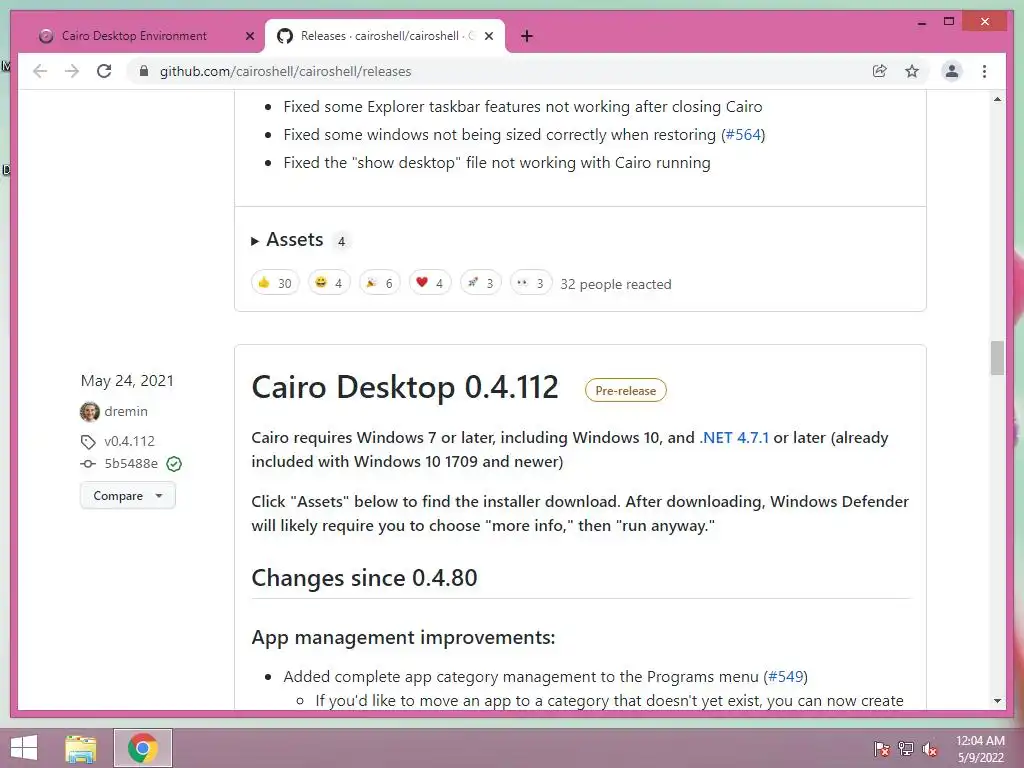The height and width of the screenshot is (768, 1024).
Task: Click the muted volume tray icon
Action: 930,749
